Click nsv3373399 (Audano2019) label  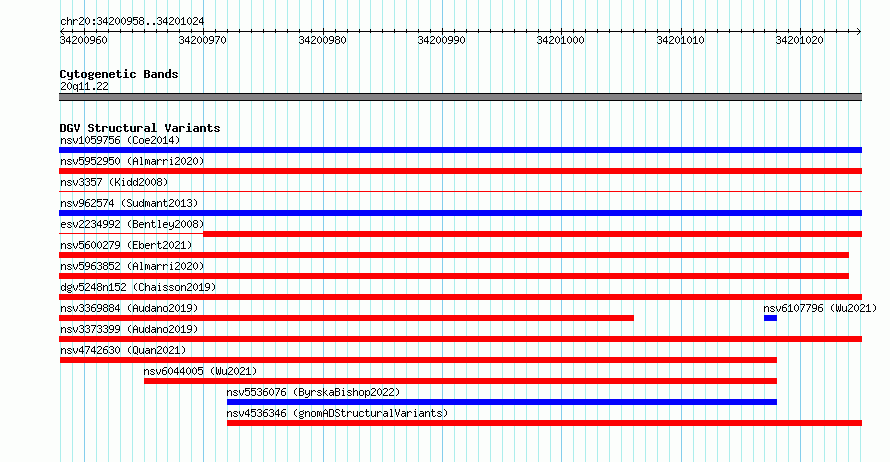coord(129,329)
